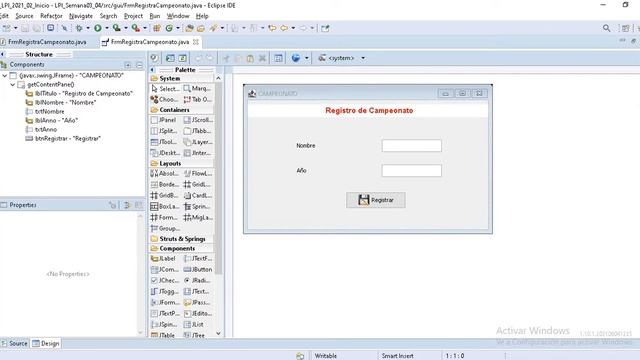Choose the JTabbedPane container in palette
The image size is (640, 360).
pos(198,131)
